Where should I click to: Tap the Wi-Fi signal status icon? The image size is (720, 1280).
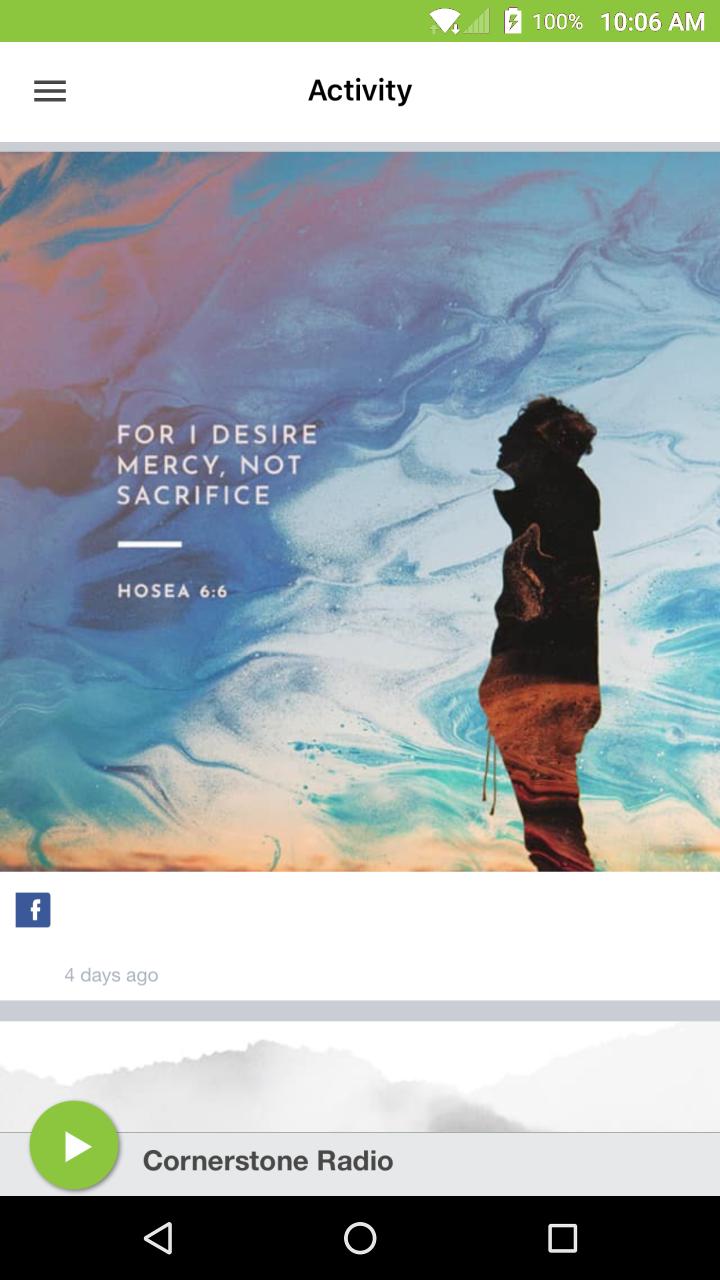pyautogui.click(x=444, y=21)
